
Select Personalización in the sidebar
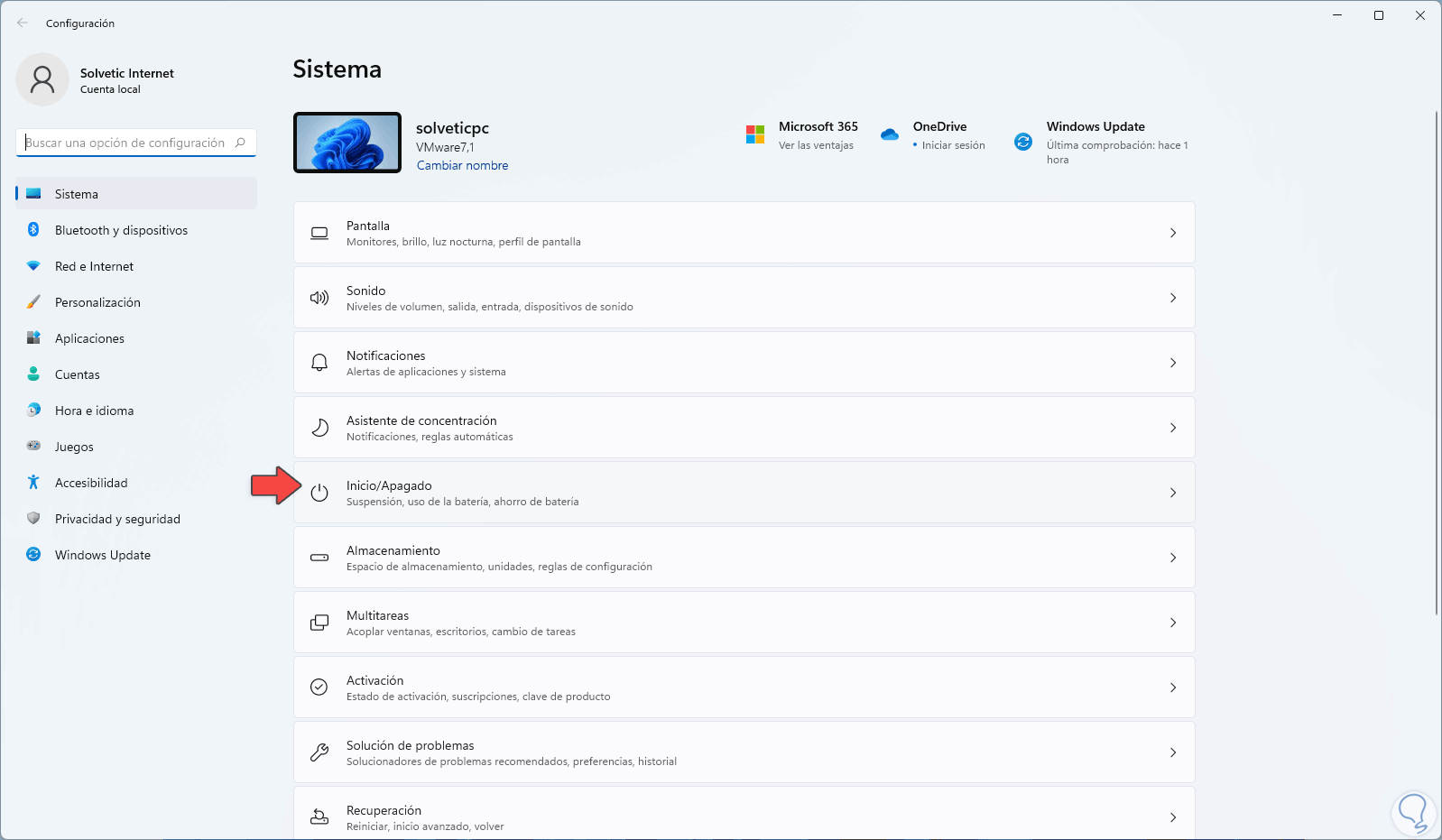click(97, 302)
